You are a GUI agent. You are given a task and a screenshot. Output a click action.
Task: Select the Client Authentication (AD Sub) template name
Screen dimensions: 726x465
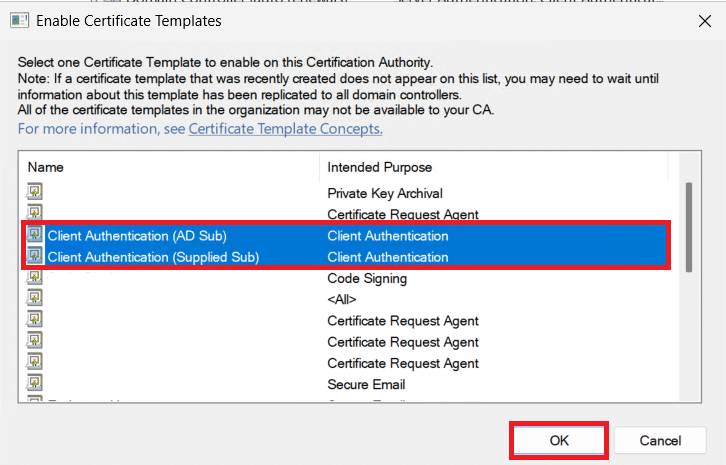137,236
